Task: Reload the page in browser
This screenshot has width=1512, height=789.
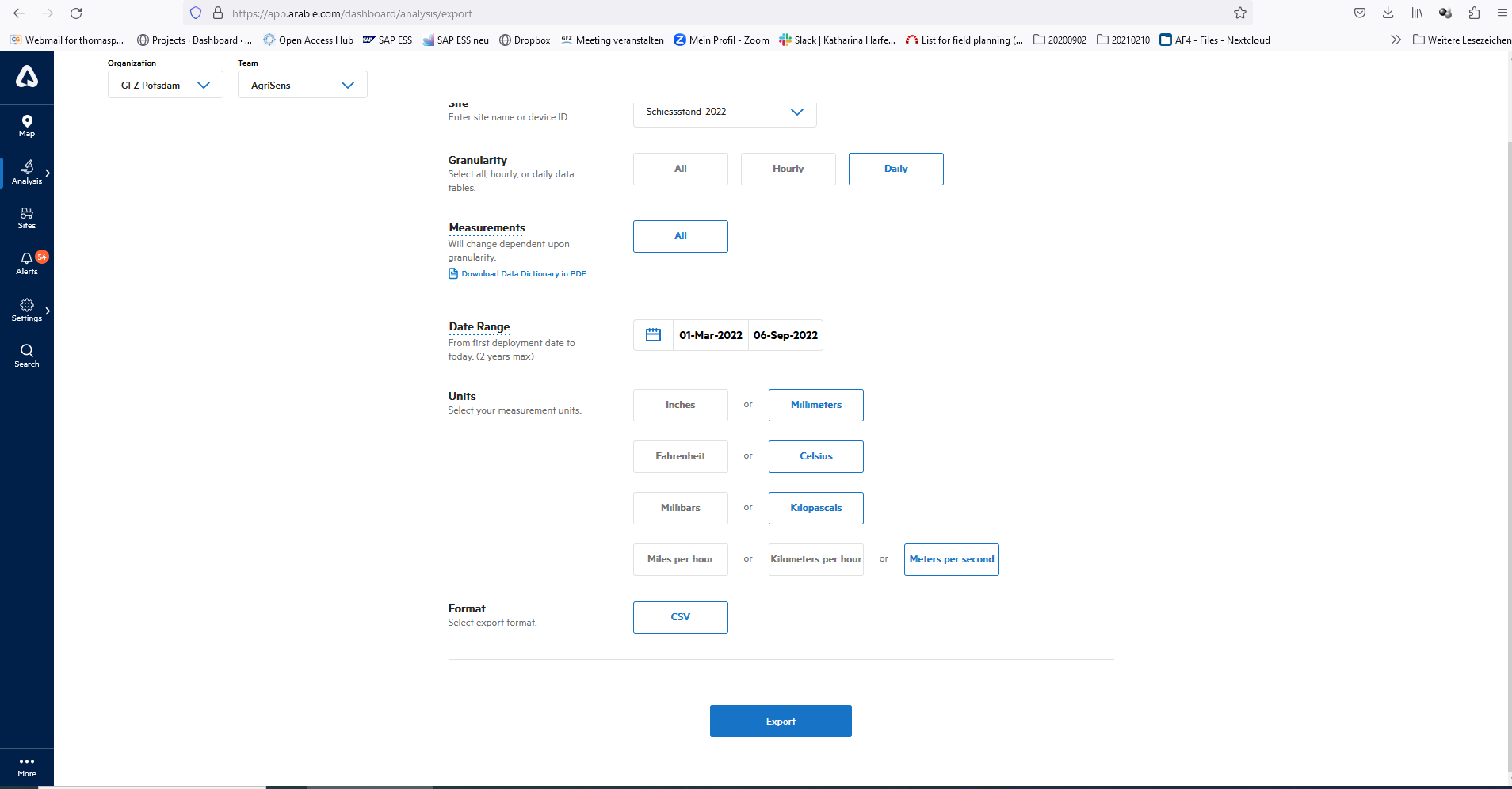Action: 76,13
